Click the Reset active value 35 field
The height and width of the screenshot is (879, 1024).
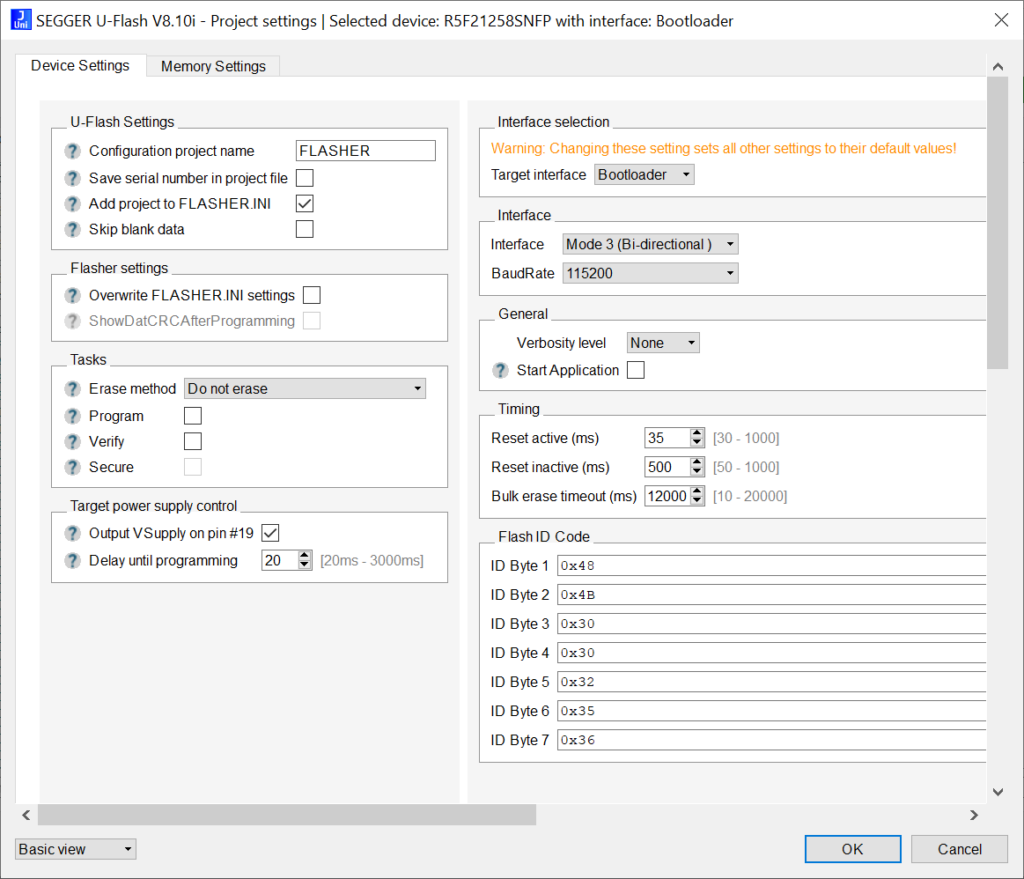tap(667, 438)
